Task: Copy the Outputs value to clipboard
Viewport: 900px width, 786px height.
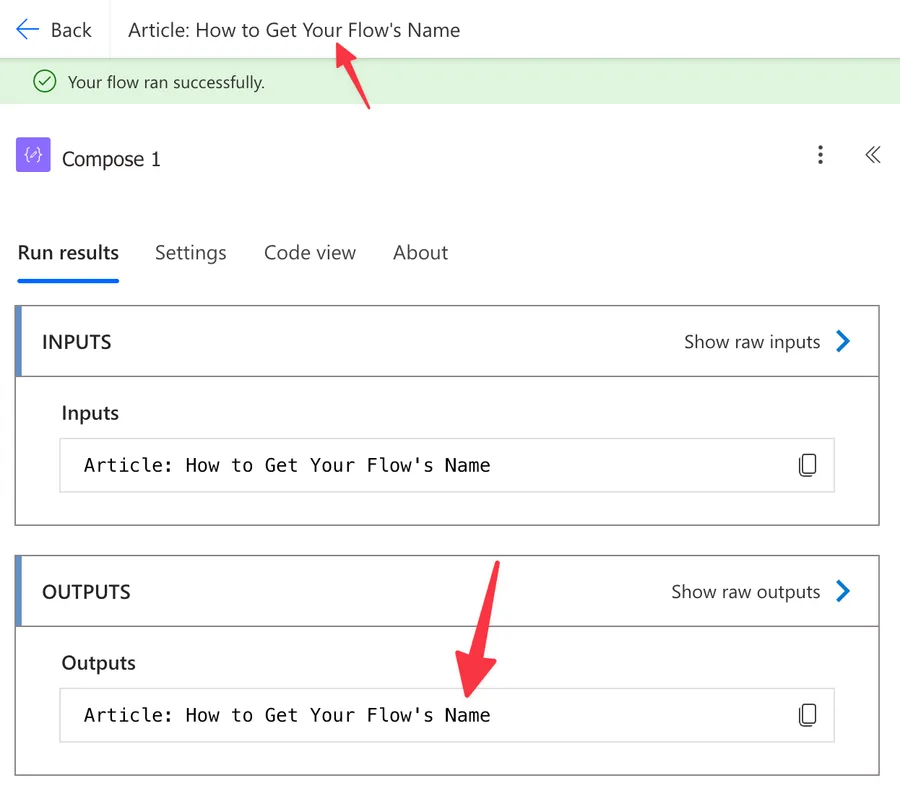Action: point(807,715)
